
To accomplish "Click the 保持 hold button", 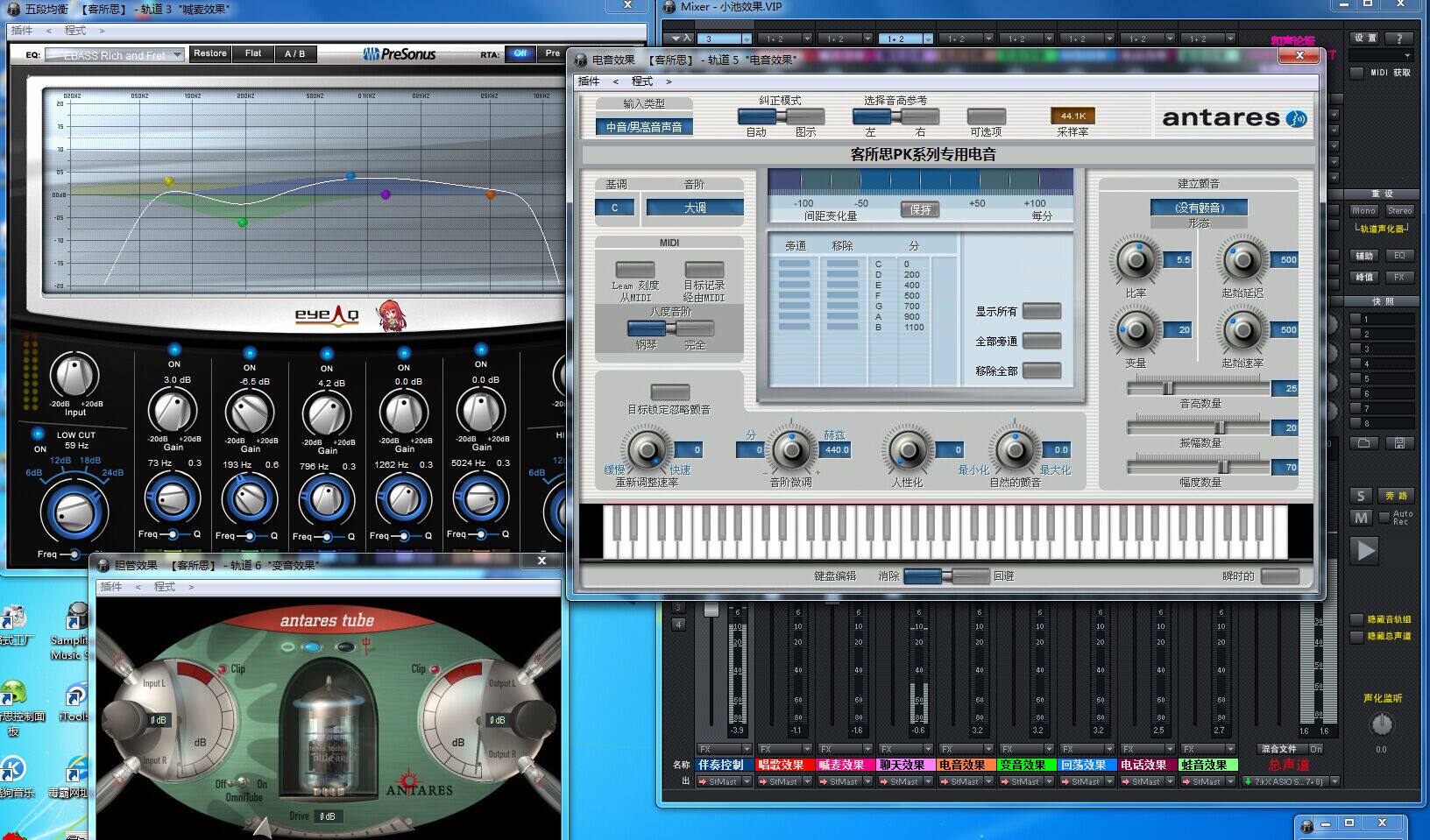I will coord(920,210).
